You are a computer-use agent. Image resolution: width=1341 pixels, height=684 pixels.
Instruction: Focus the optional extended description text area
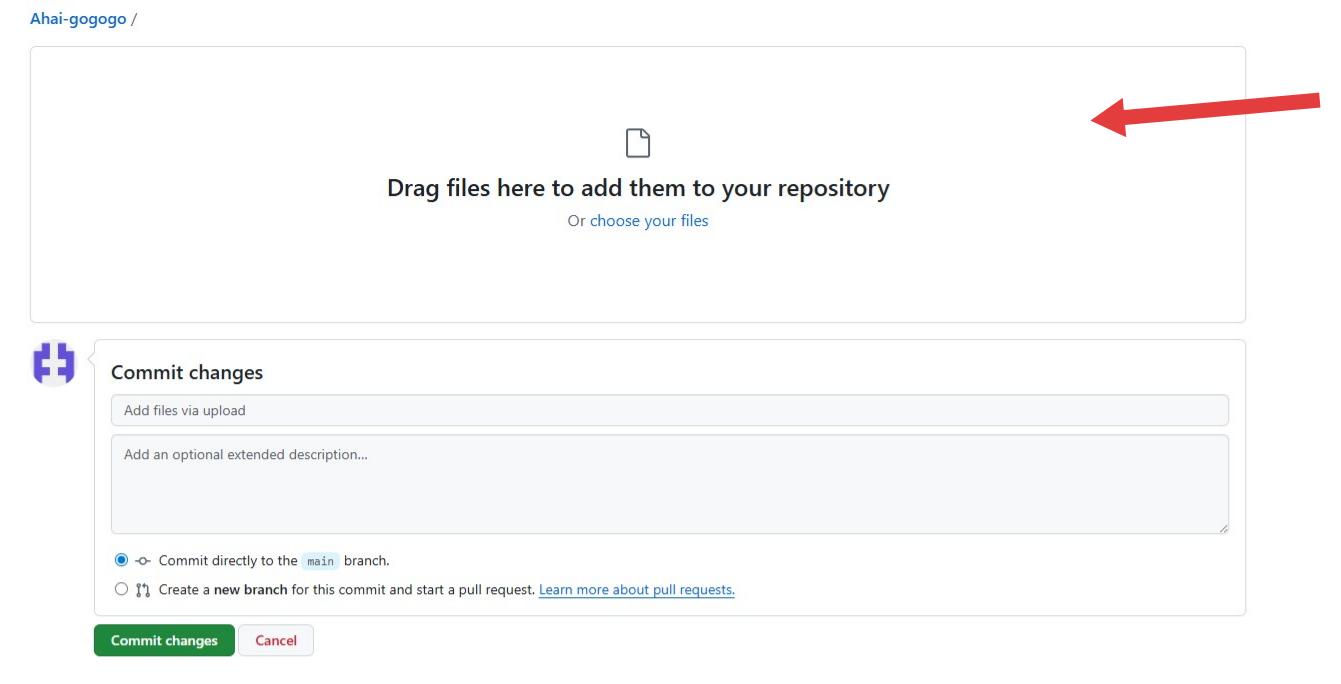coord(669,484)
